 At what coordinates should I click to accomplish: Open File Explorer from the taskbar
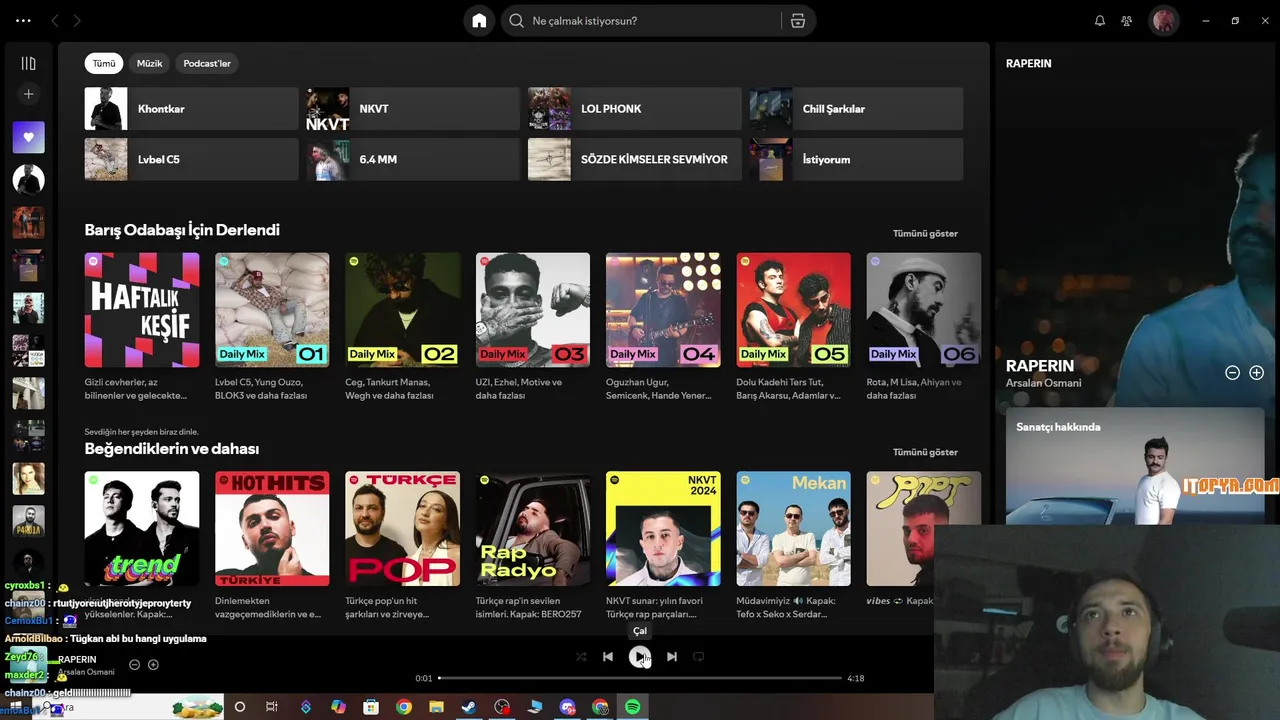pos(436,707)
